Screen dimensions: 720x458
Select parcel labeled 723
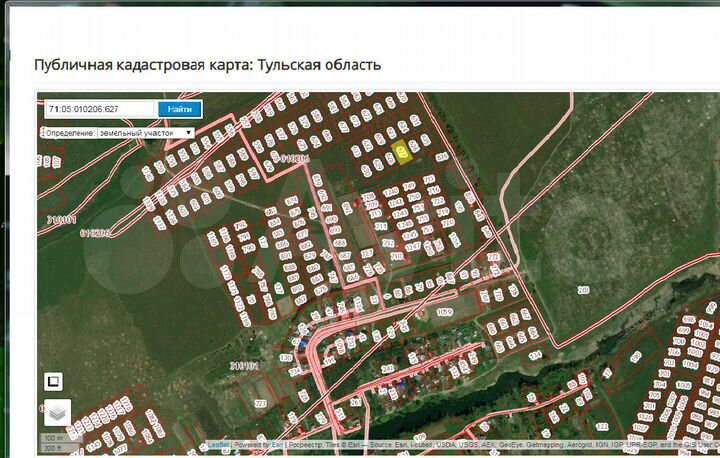260,403
